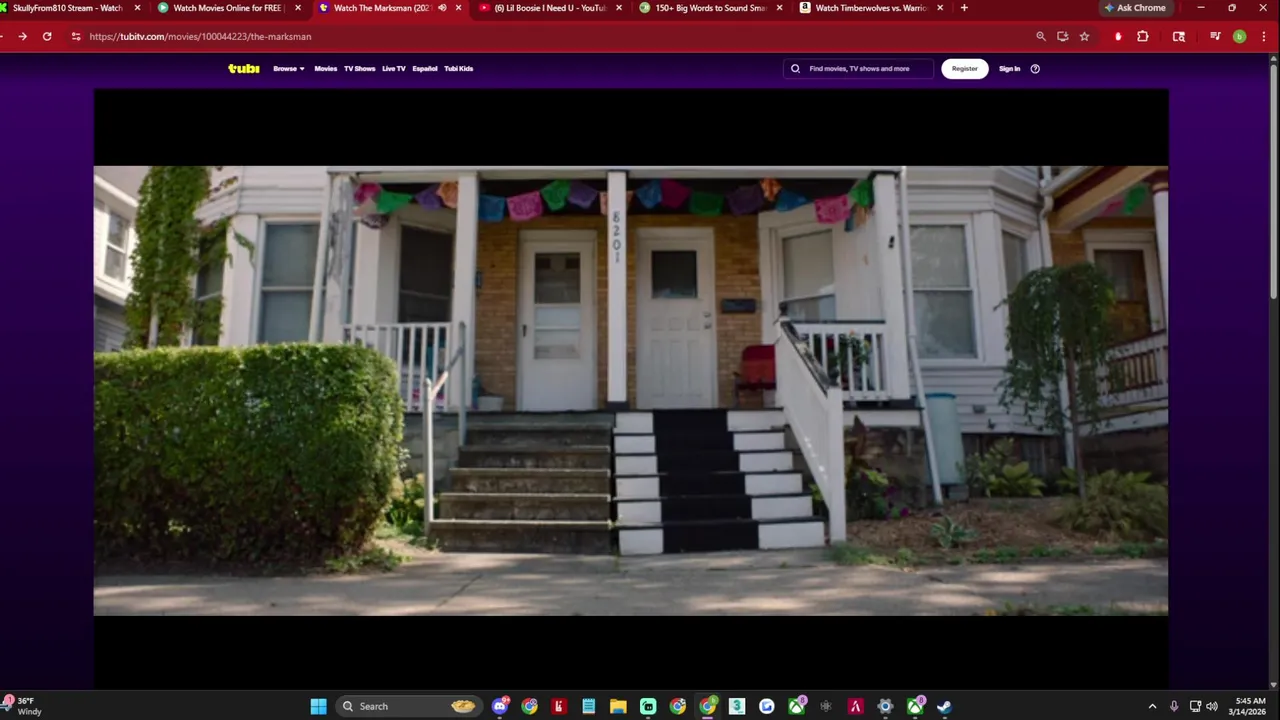This screenshot has width=1280, height=720.
Task: Go to the Movies section
Action: tap(325, 68)
